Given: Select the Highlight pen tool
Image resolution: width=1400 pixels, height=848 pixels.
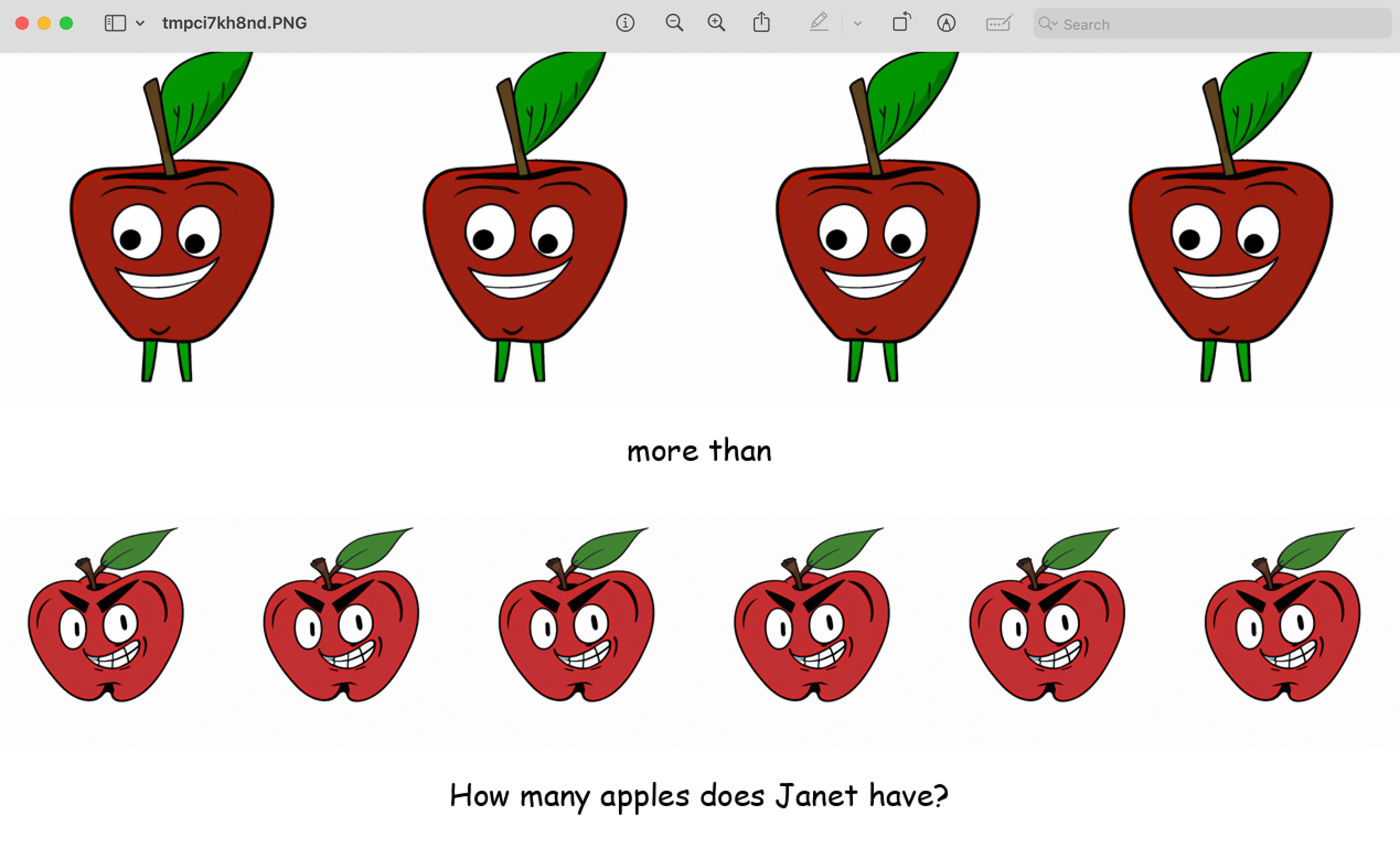Looking at the screenshot, I should point(819,23).
